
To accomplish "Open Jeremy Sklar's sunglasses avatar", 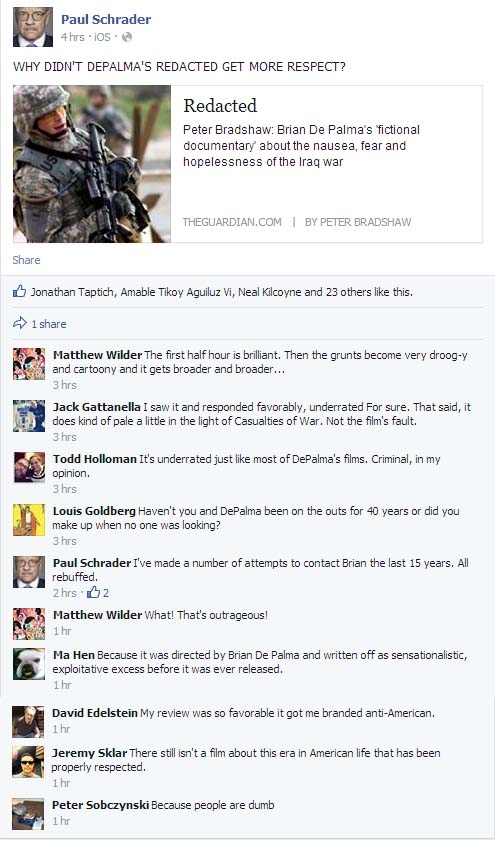I will coord(28,762).
